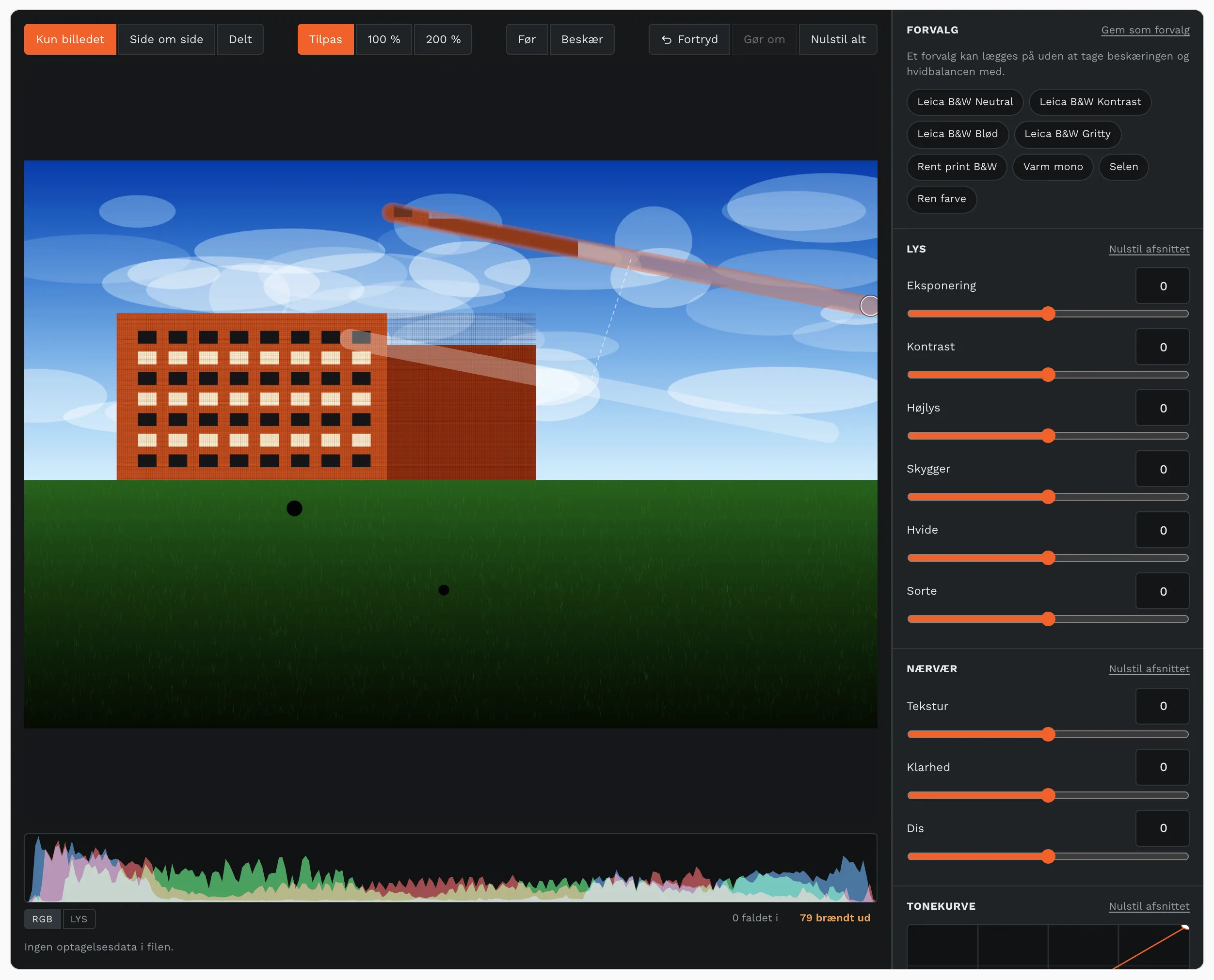The image size is (1214, 980).
Task: Click the round handle at image right edge
Action: tap(870, 306)
